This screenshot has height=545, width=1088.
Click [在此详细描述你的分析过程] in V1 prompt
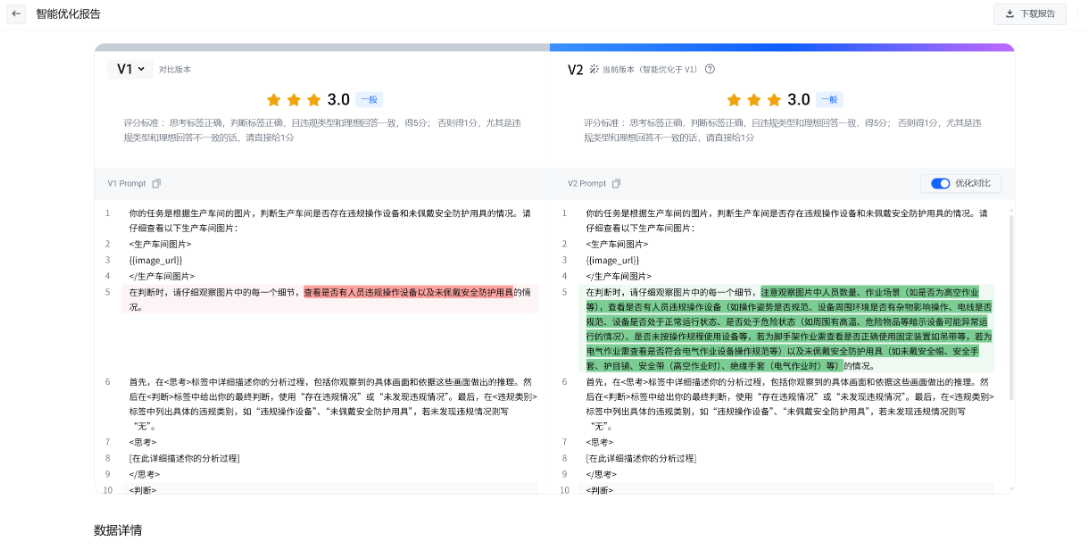pos(184,458)
